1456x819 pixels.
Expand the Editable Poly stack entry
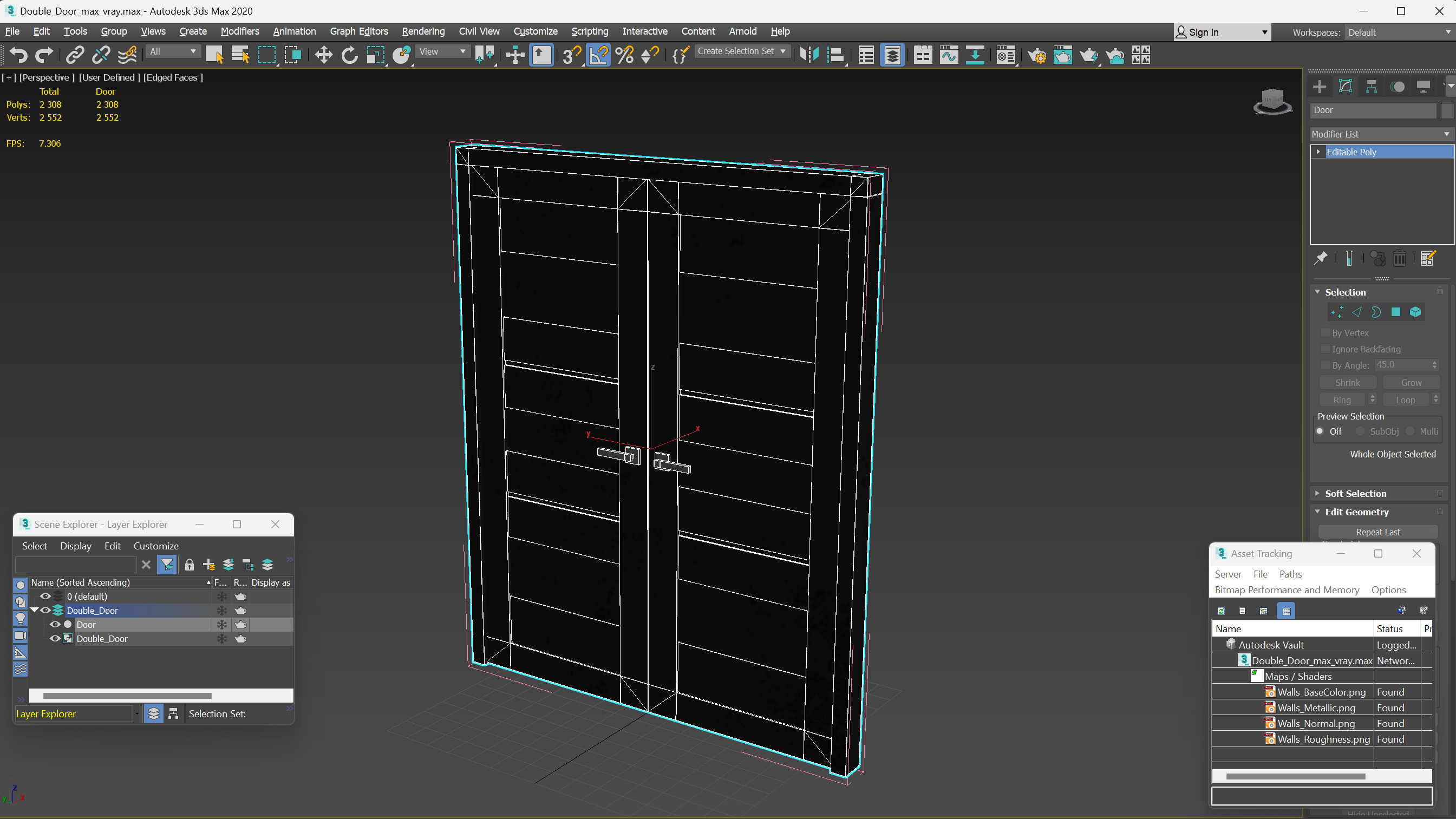click(1318, 152)
